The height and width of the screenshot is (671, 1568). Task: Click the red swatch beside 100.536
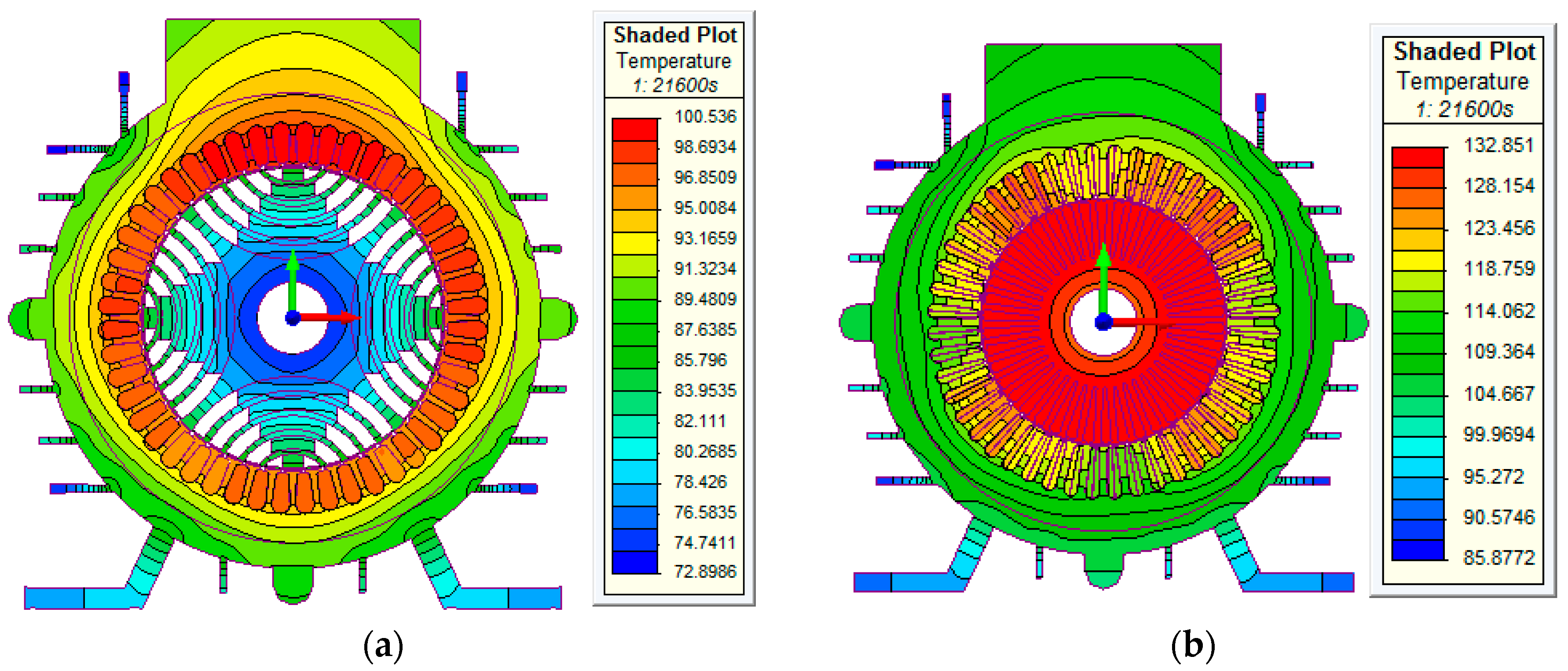click(635, 129)
